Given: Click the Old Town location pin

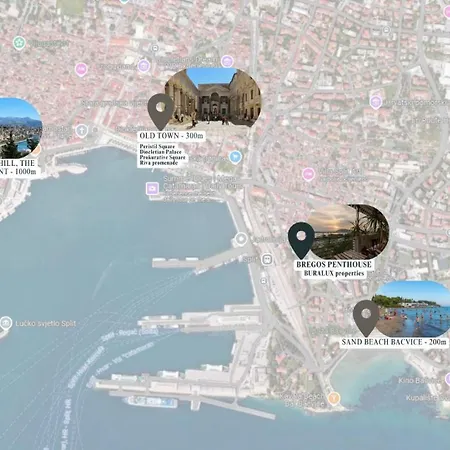Looking at the screenshot, I should coord(161,111).
